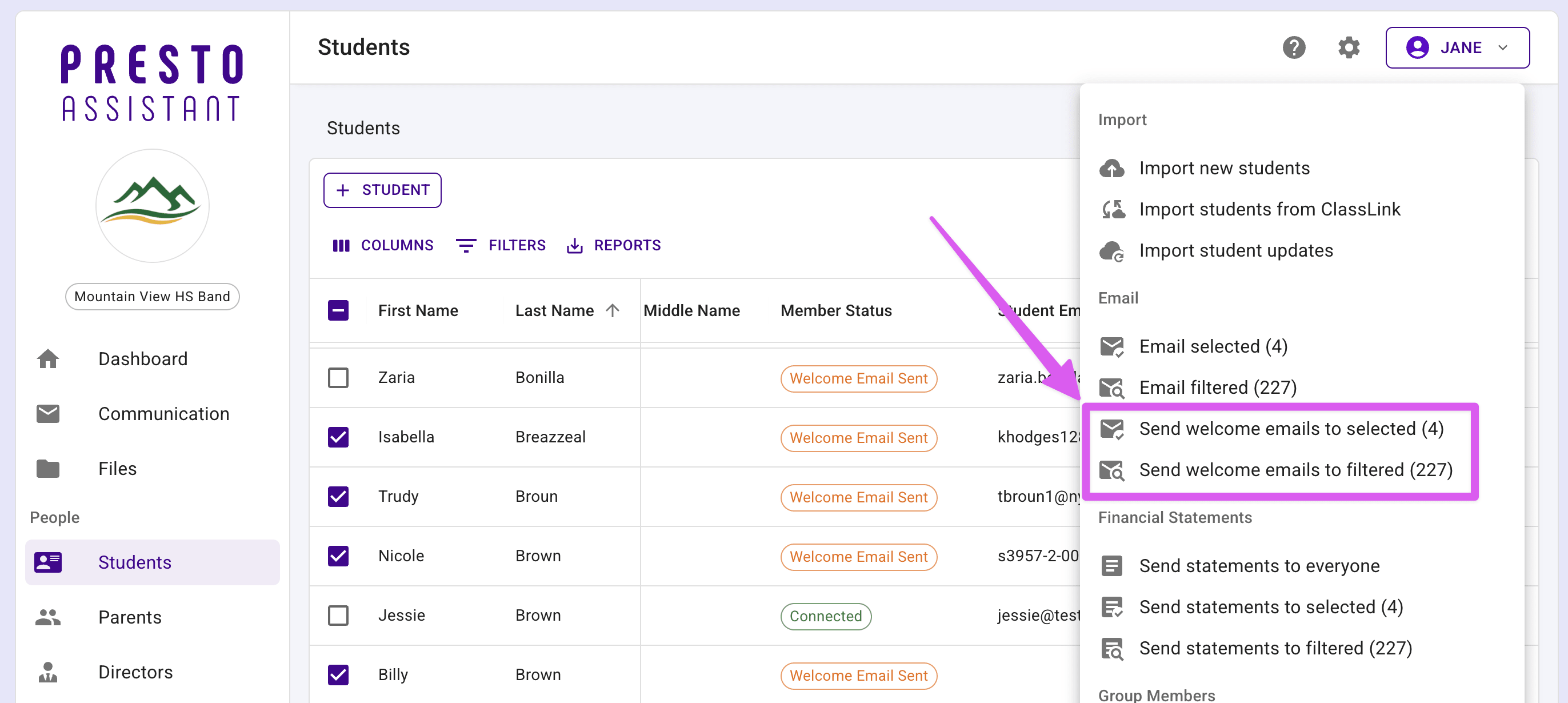Click the Send statements to everyone icon
1568x703 pixels.
pos(1111,566)
